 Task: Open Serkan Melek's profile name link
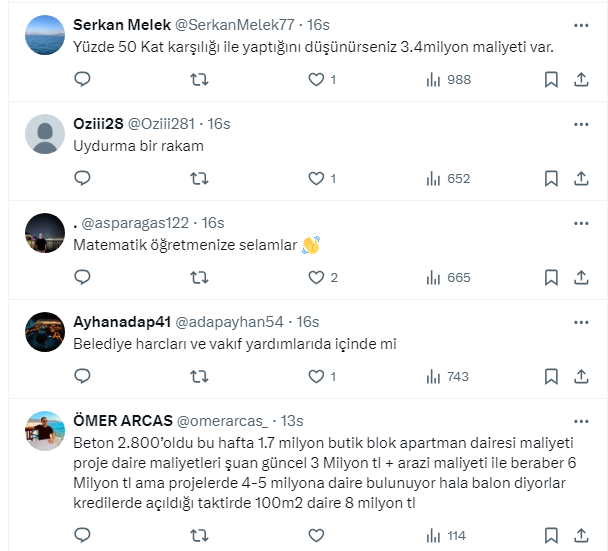(x=122, y=25)
